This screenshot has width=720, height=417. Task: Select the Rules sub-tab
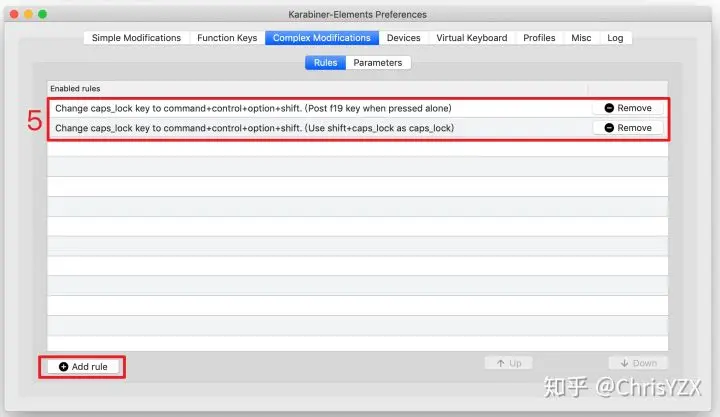click(x=325, y=62)
